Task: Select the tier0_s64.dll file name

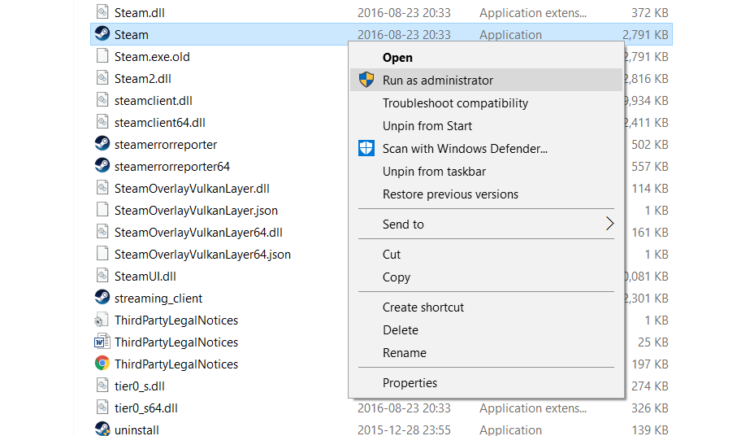Action: pyautogui.click(x=146, y=408)
